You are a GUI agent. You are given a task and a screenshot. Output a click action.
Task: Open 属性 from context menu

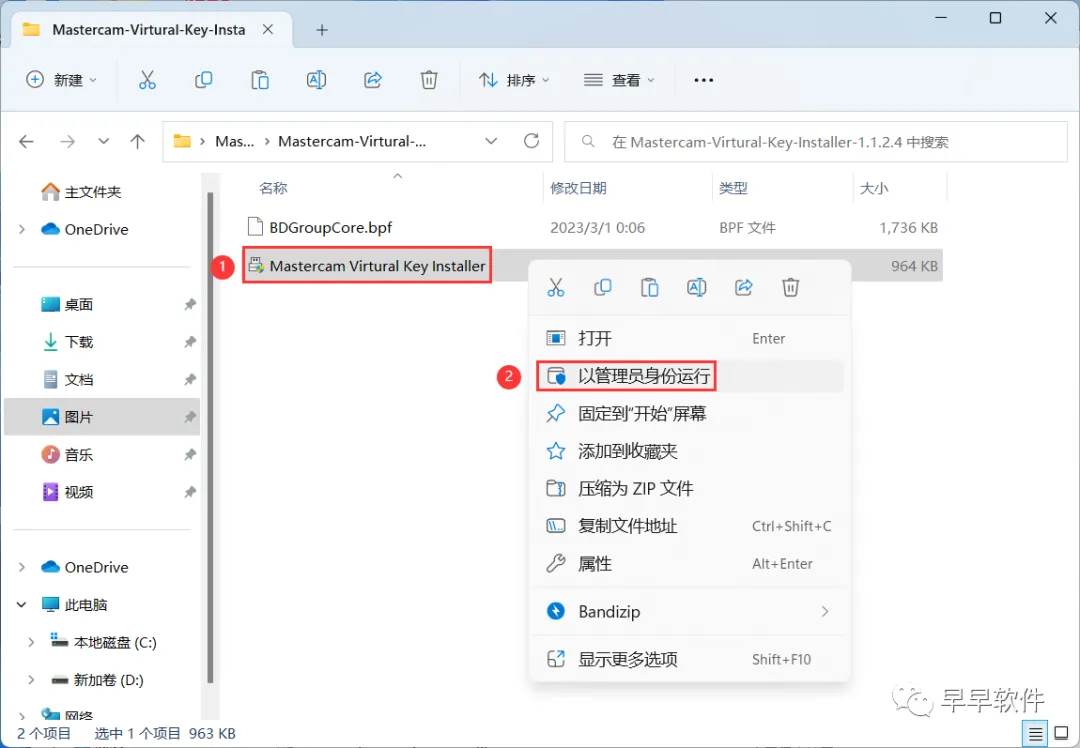pyautogui.click(x=689, y=563)
